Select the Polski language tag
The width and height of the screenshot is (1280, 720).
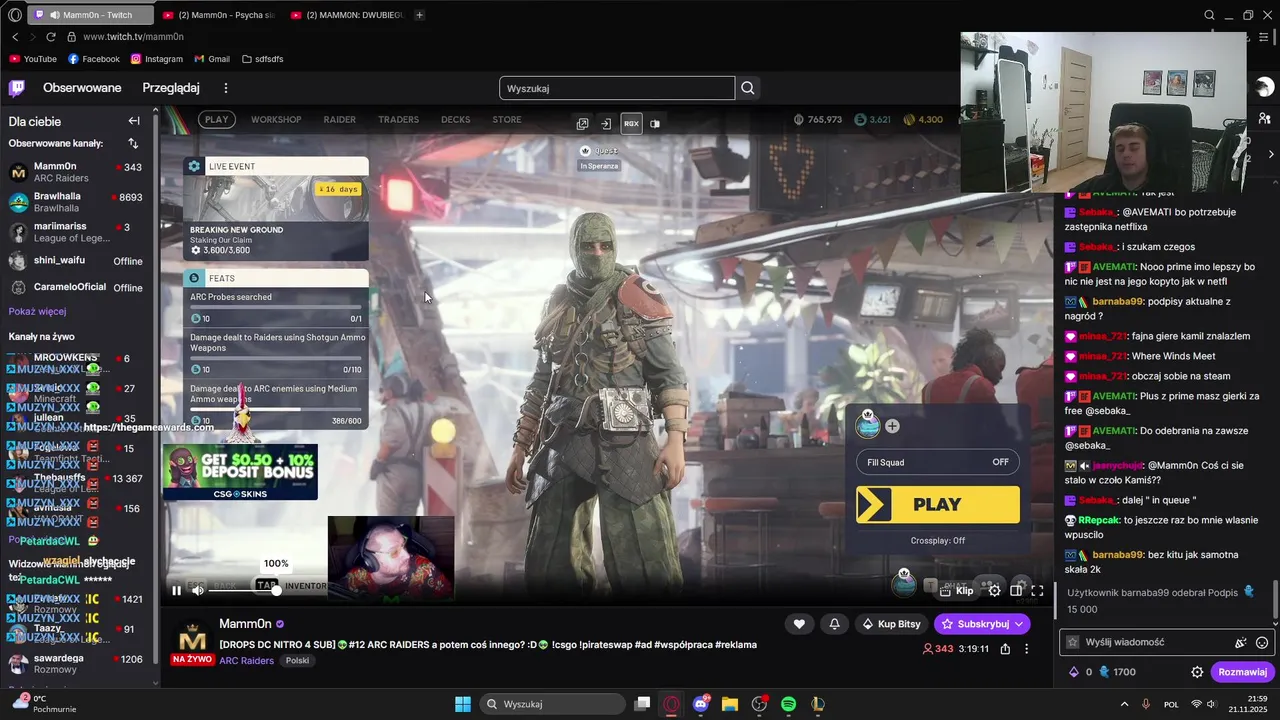[x=297, y=661]
